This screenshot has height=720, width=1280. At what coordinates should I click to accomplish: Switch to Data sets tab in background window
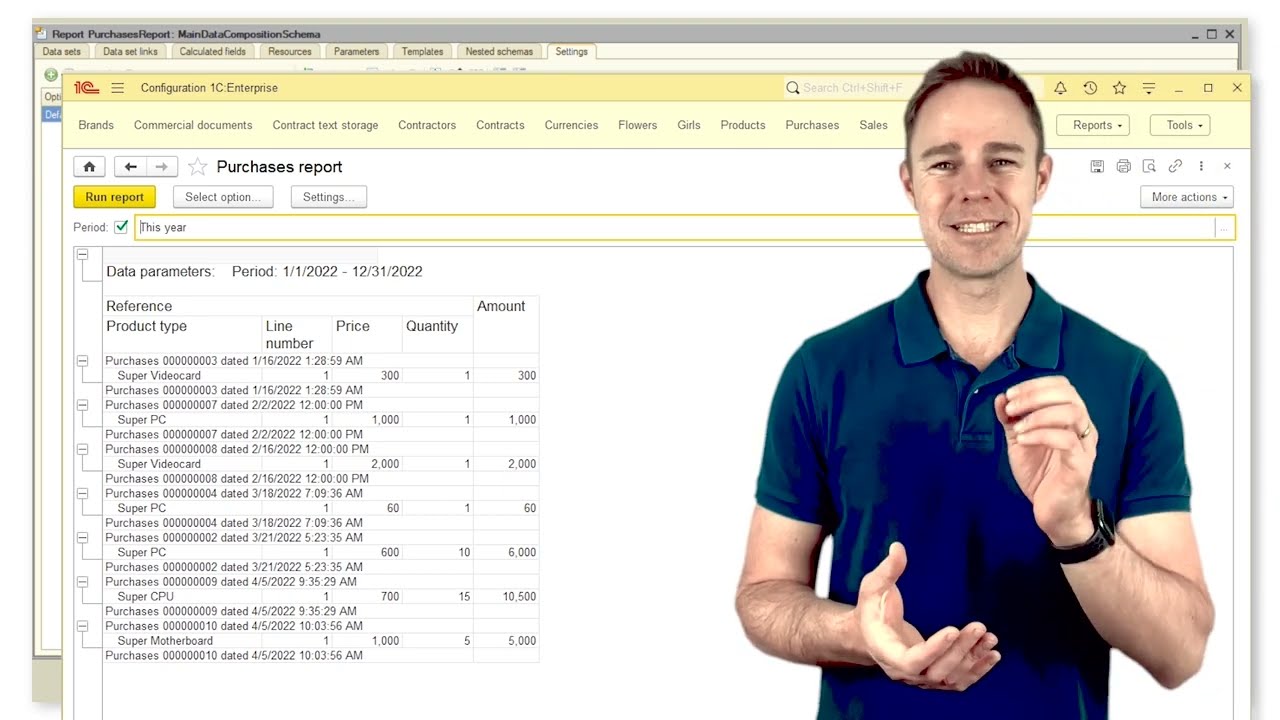click(62, 52)
